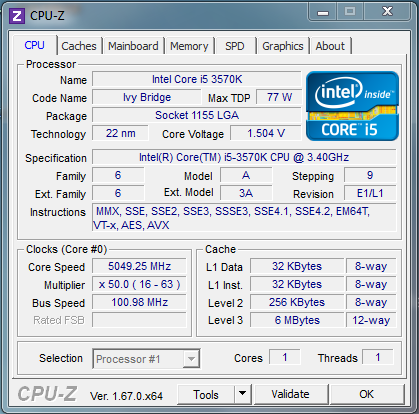
Task: Select the CPU tab
Action: click(35, 45)
